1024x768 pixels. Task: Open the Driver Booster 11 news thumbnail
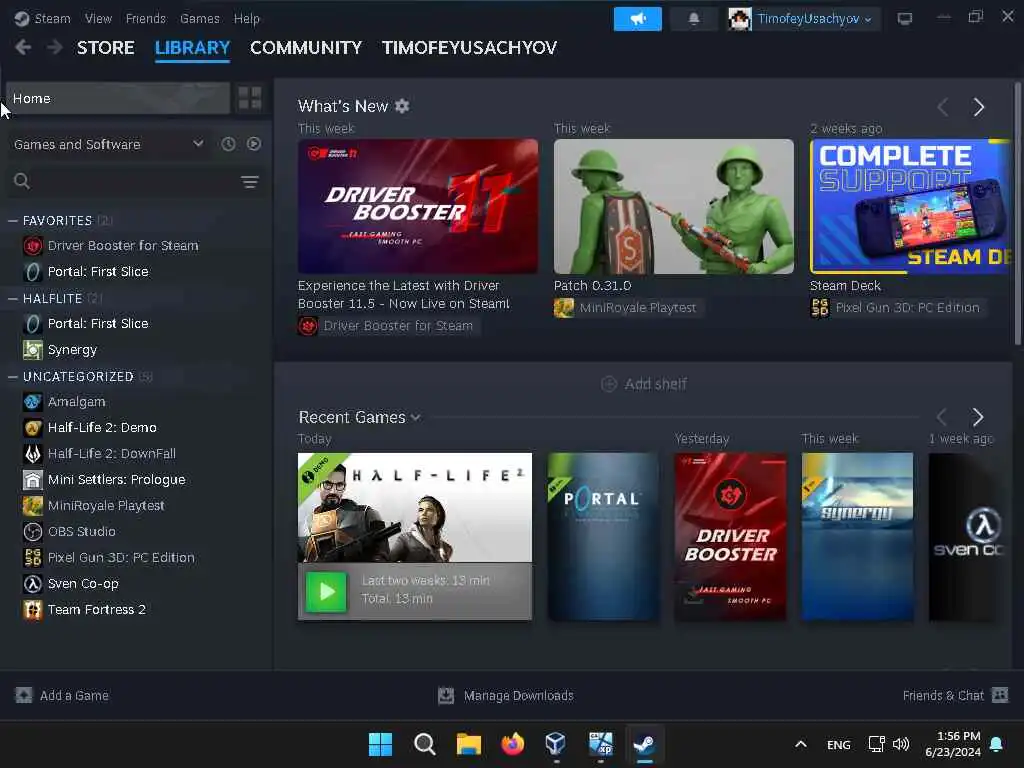coord(418,206)
